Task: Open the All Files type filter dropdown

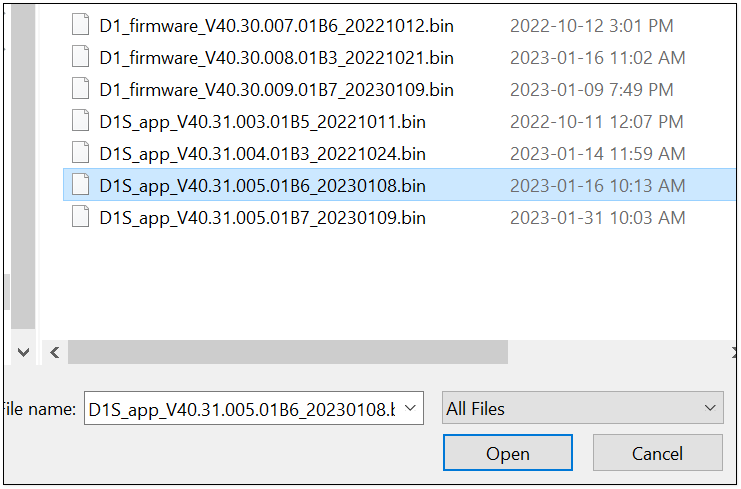Action: 583,408
